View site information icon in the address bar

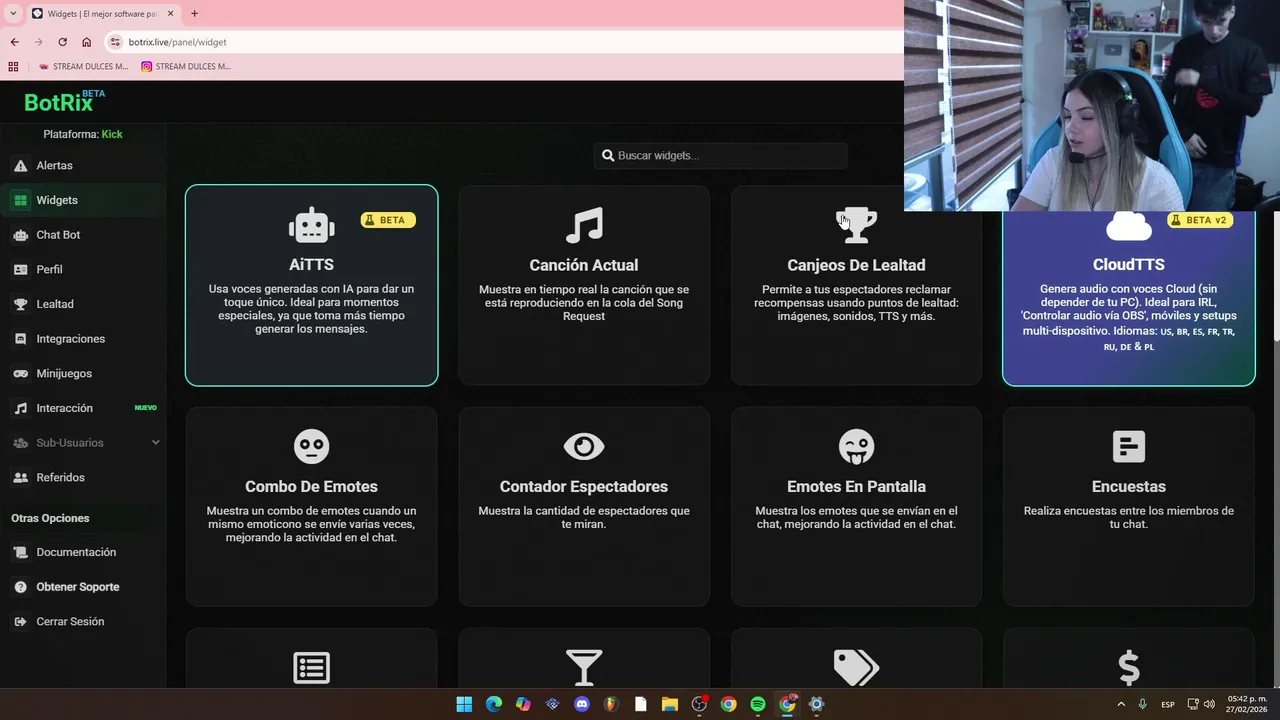click(x=115, y=42)
